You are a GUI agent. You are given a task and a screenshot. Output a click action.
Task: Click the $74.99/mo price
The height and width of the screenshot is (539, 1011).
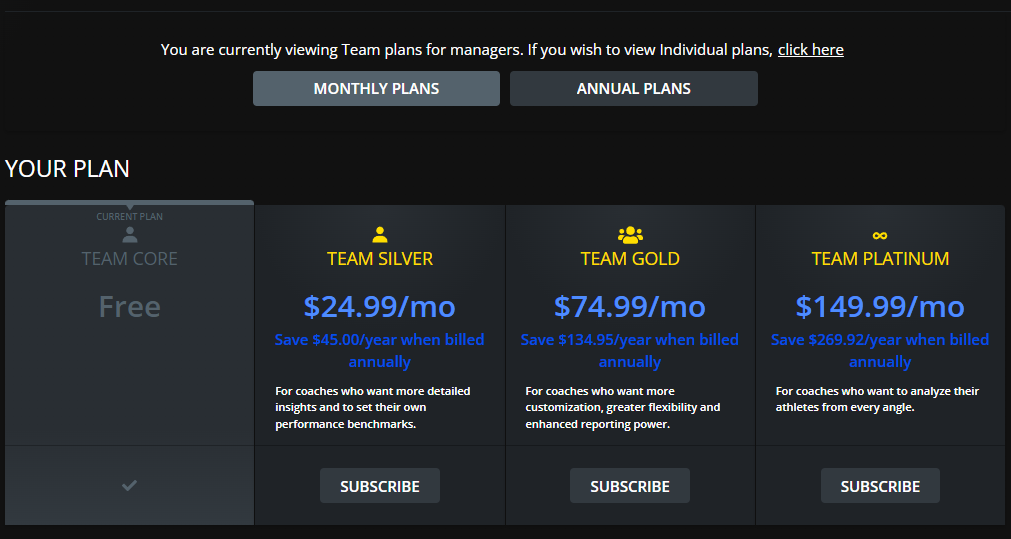[630, 306]
